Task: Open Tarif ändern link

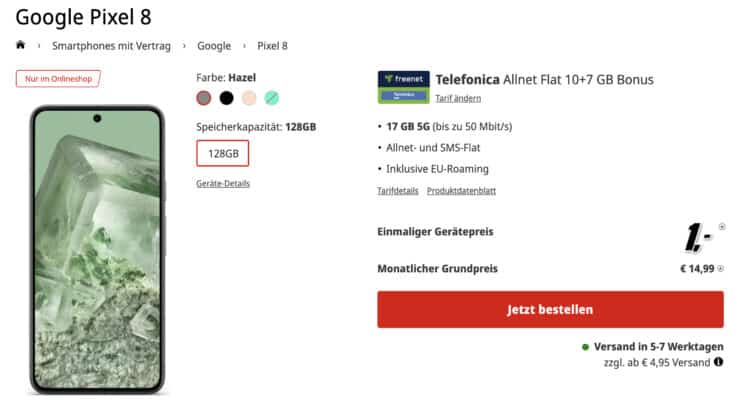Action: click(x=458, y=98)
